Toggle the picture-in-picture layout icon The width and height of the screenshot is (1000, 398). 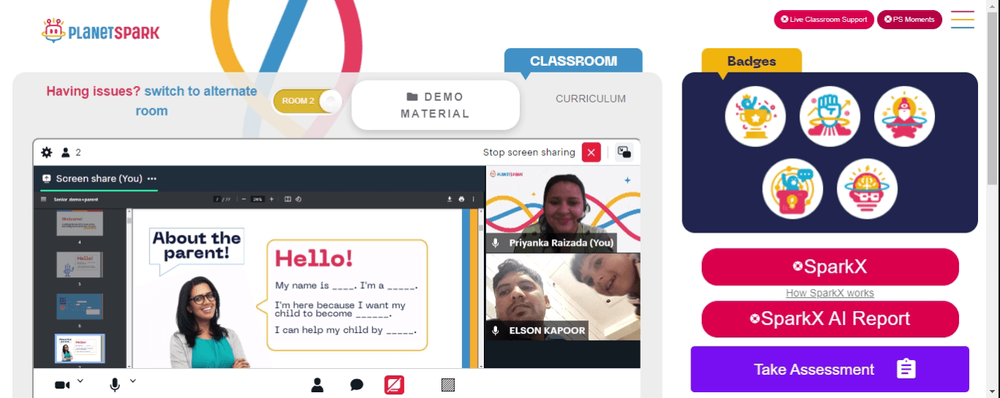tap(624, 152)
